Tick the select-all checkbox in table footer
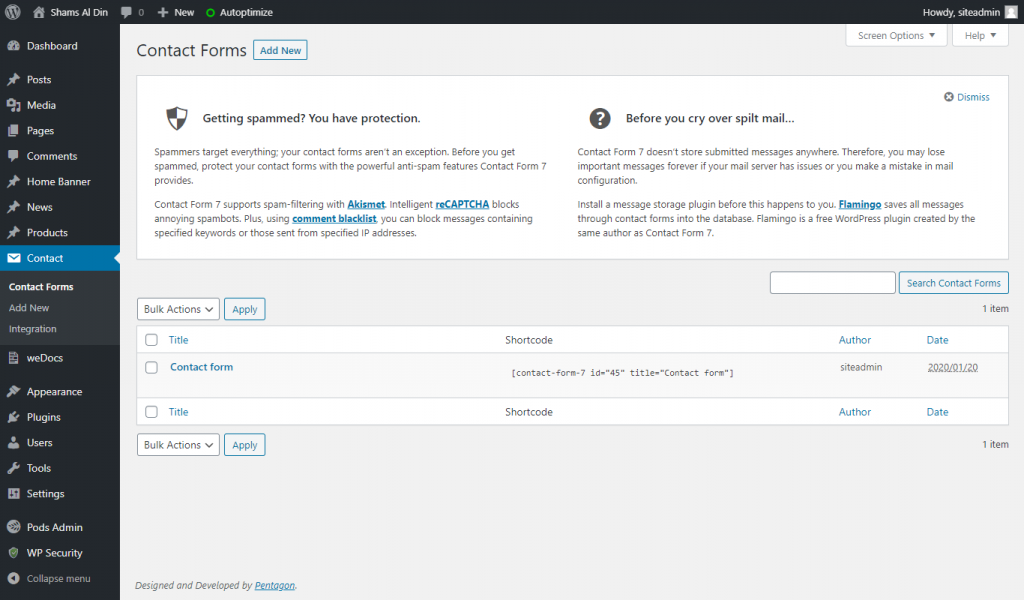Image resolution: width=1024 pixels, height=600 pixels. pos(152,412)
